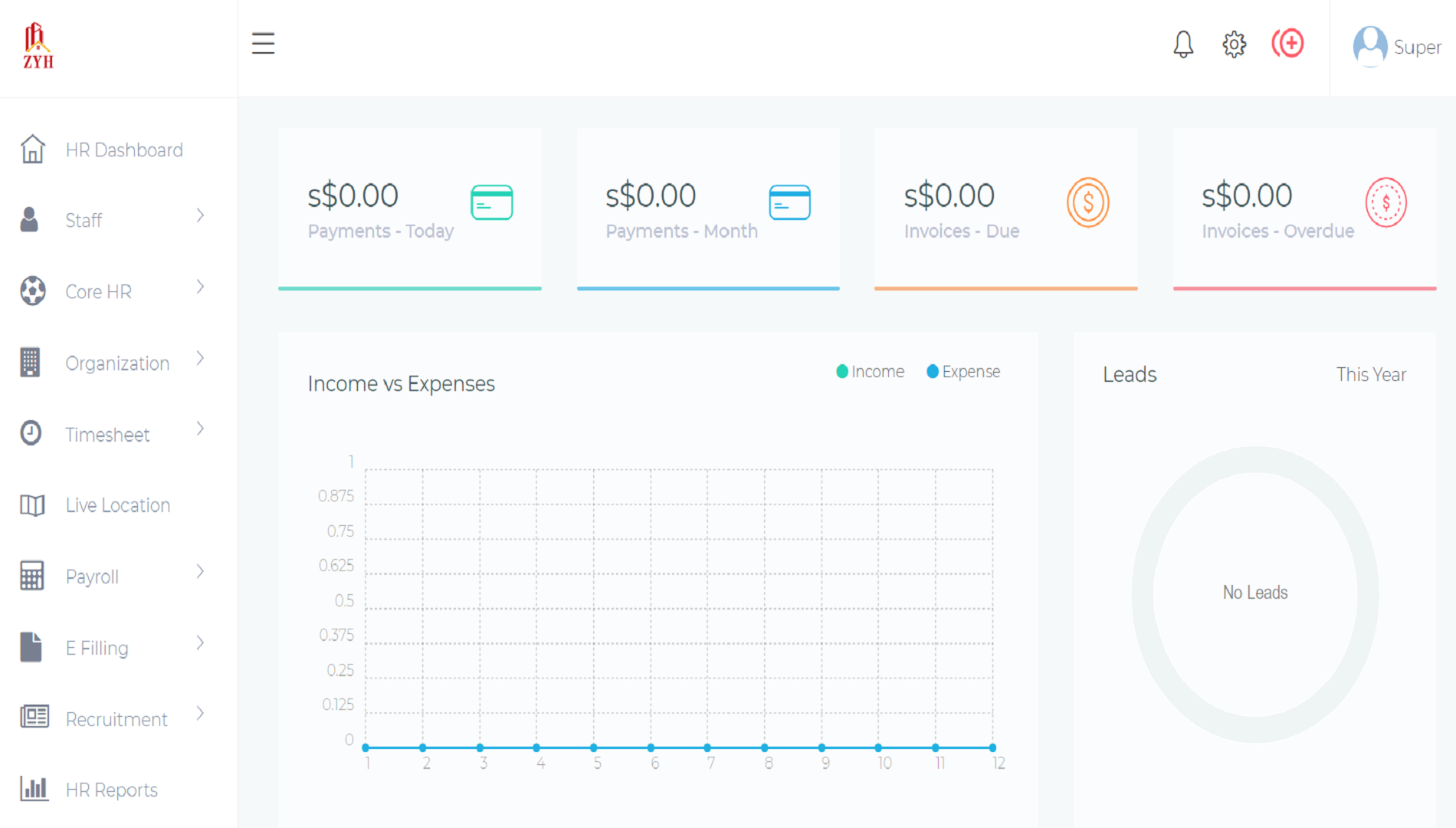Image resolution: width=1456 pixels, height=828 pixels.
Task: Expand the Recruitment submenu chevron
Action: coord(200,713)
